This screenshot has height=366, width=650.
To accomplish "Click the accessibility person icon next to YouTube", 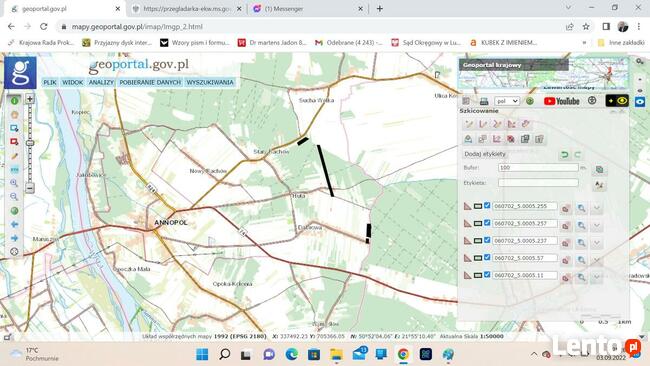I will coord(592,101).
